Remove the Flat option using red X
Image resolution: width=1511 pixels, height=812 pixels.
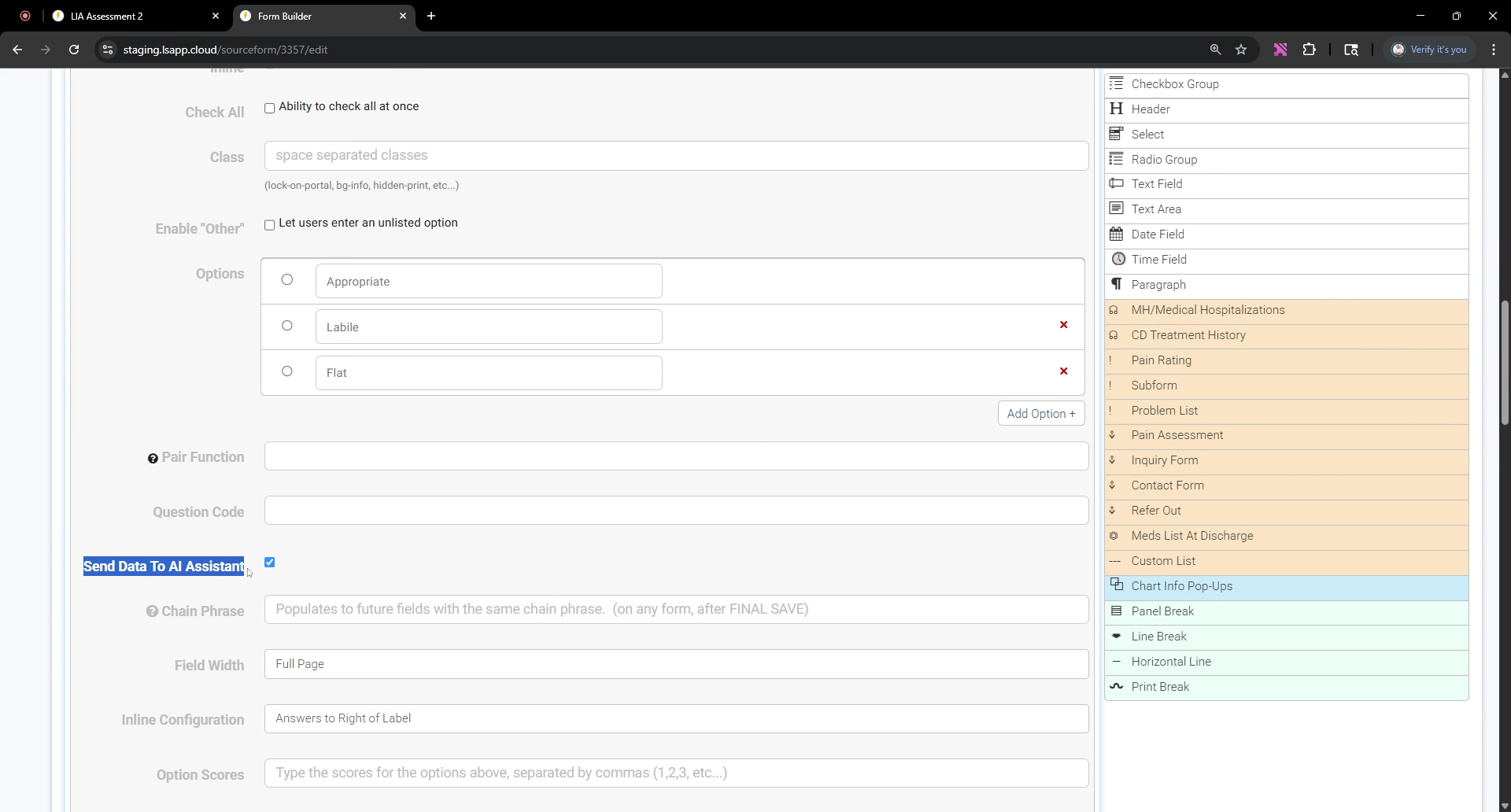1063,371
